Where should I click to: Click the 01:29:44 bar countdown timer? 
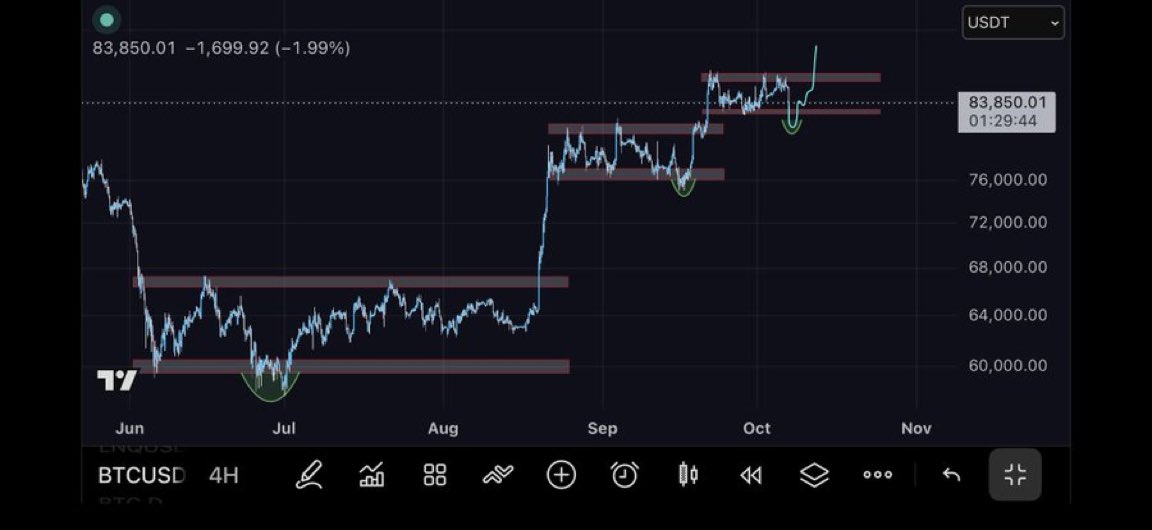click(x=1003, y=121)
